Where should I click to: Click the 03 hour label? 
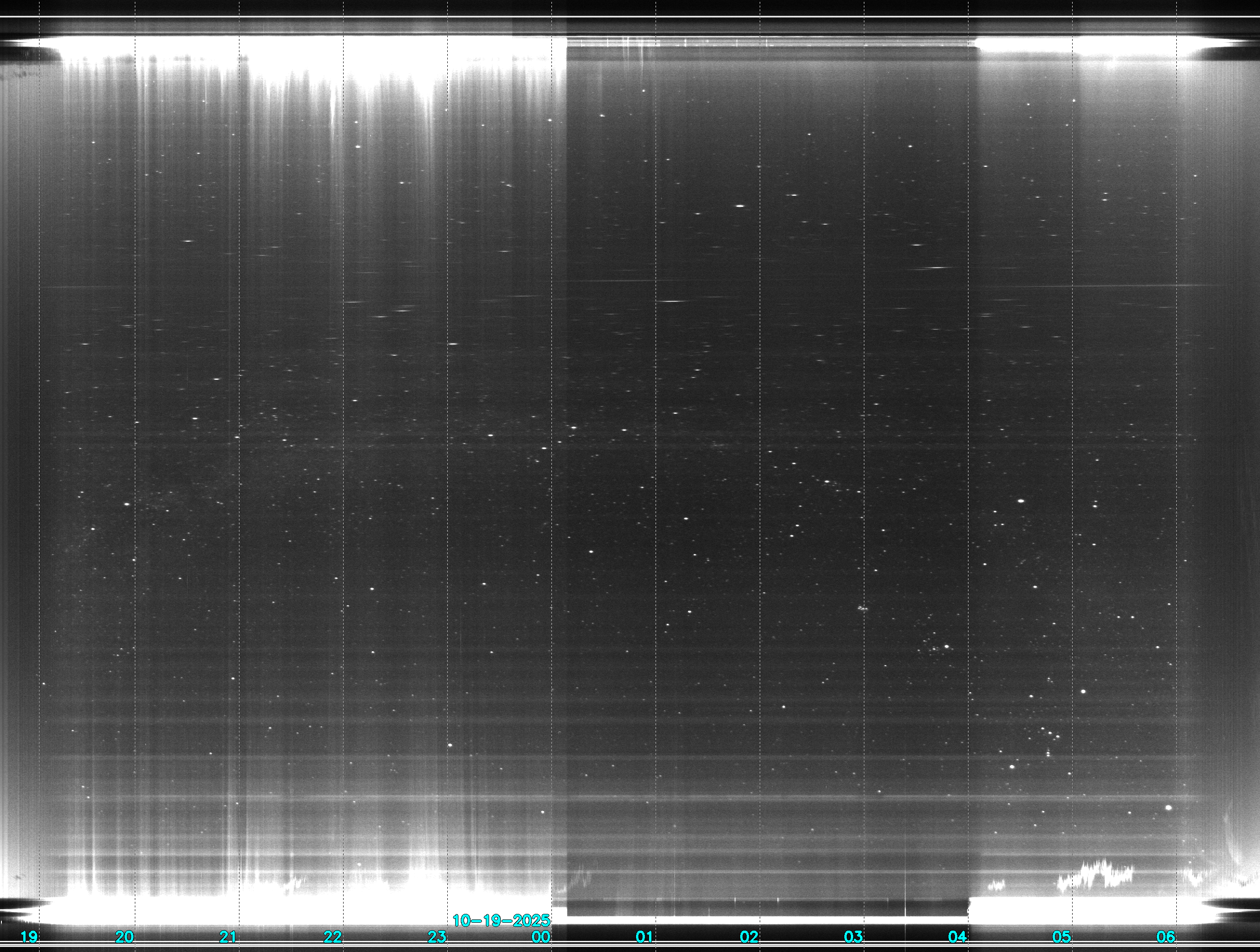[853, 937]
